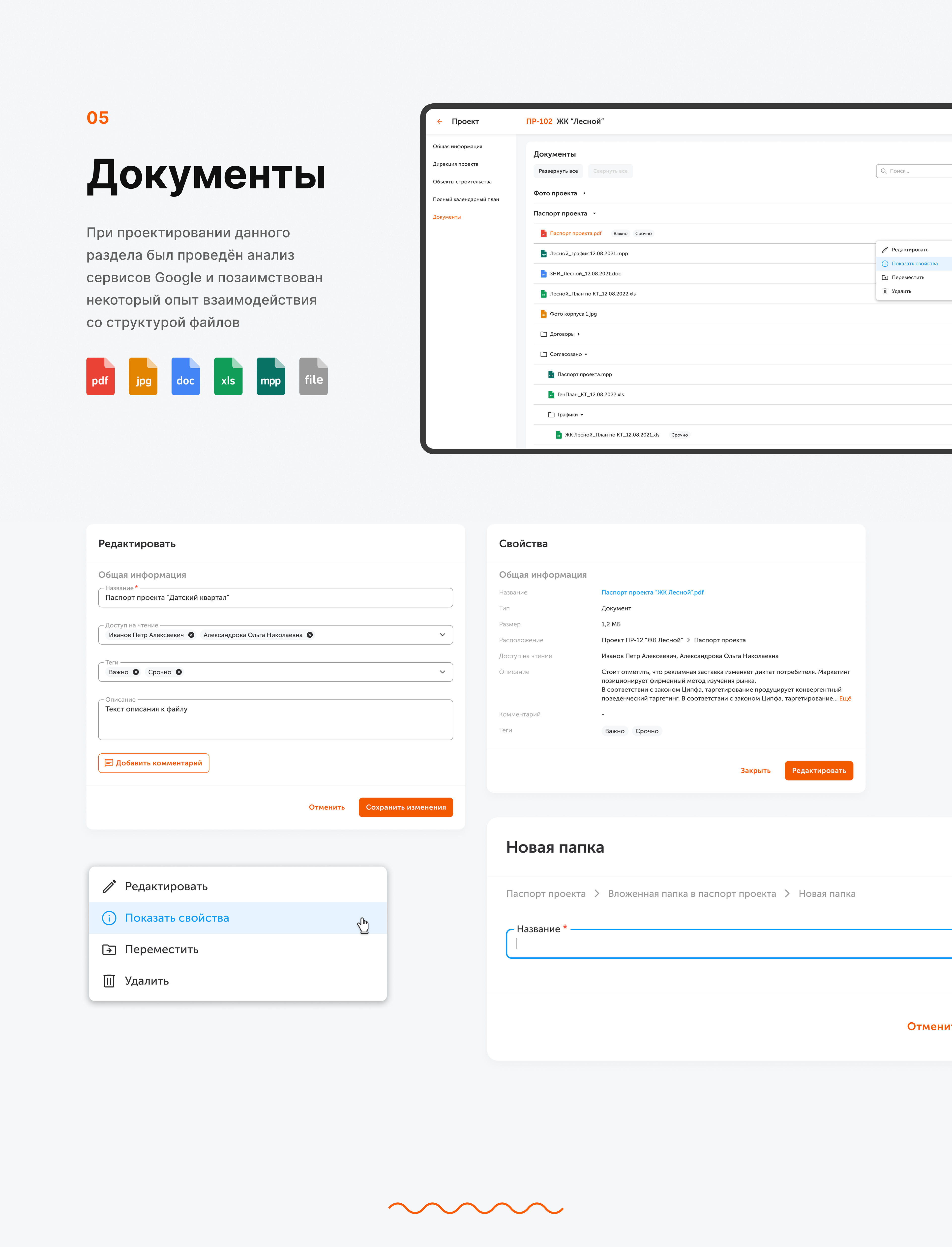Screen dimensions: 952x1247
Task: Open Документы in project sidebar
Action: (446, 217)
